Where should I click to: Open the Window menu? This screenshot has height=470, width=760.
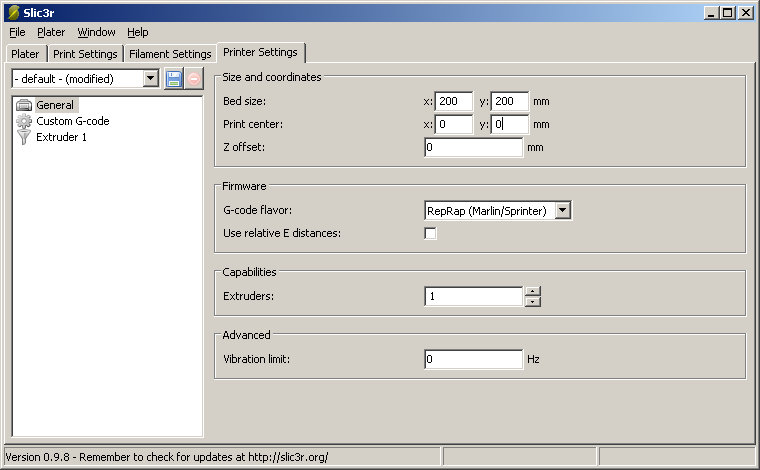(x=96, y=32)
